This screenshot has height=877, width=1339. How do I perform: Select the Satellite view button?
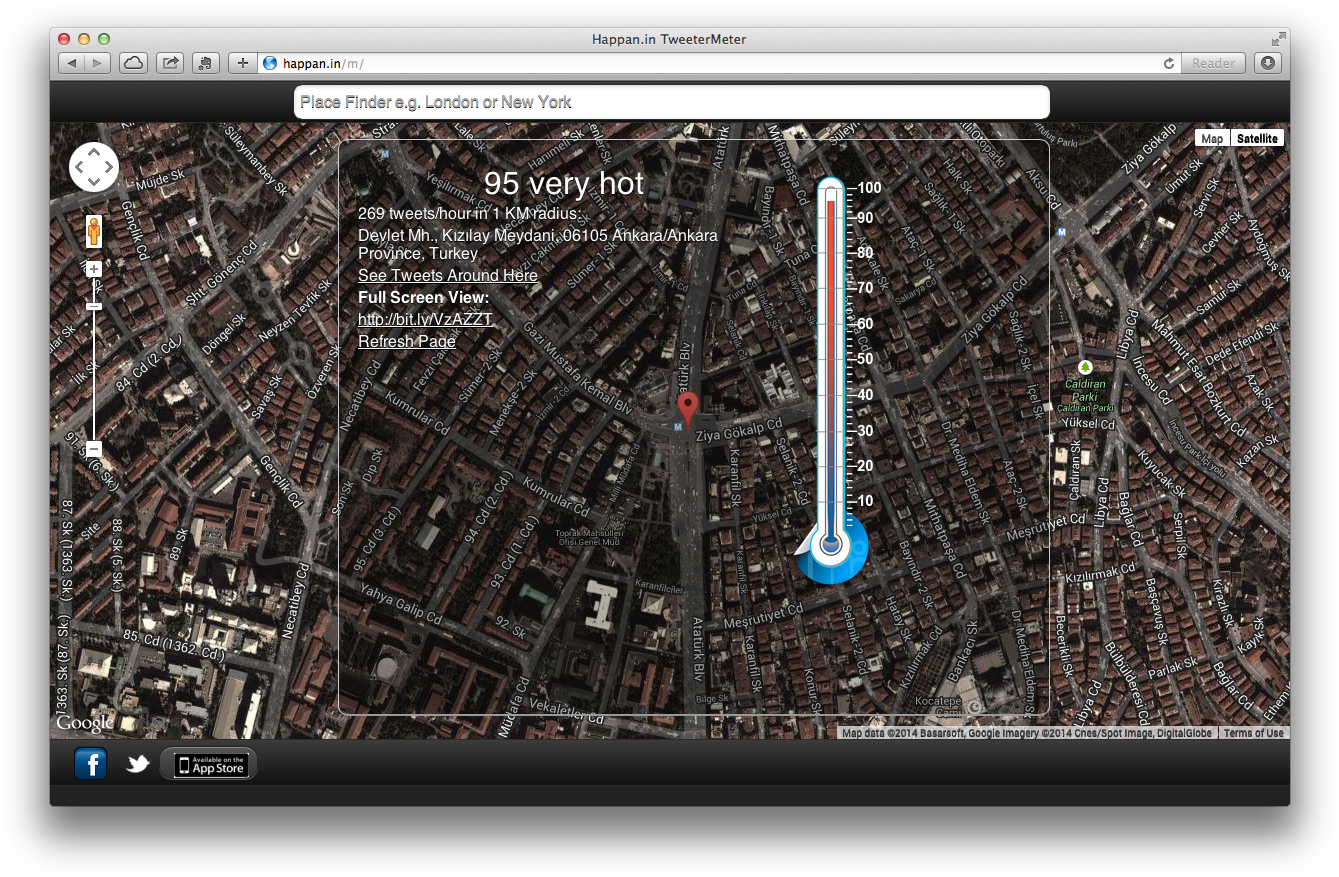(1256, 137)
